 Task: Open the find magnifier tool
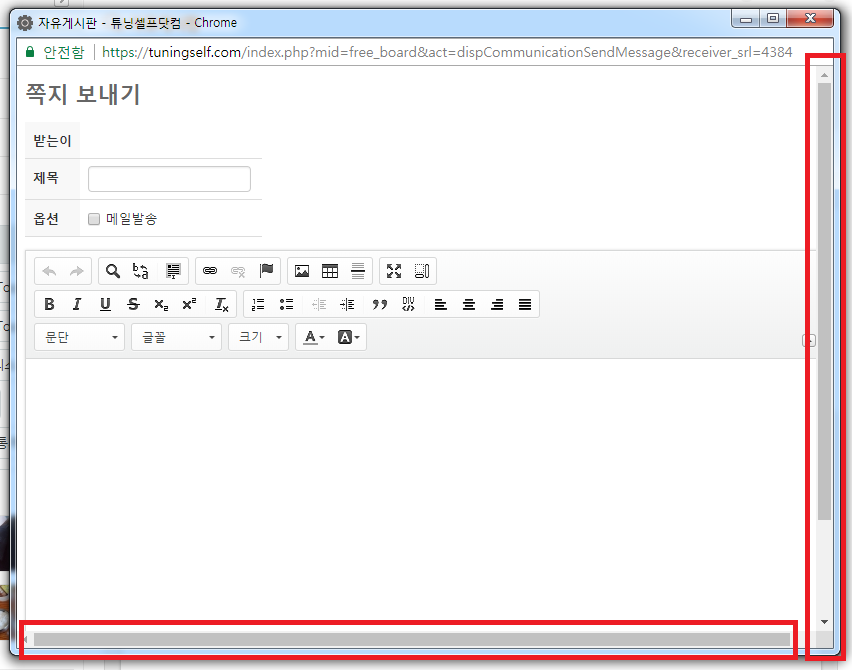(113, 271)
